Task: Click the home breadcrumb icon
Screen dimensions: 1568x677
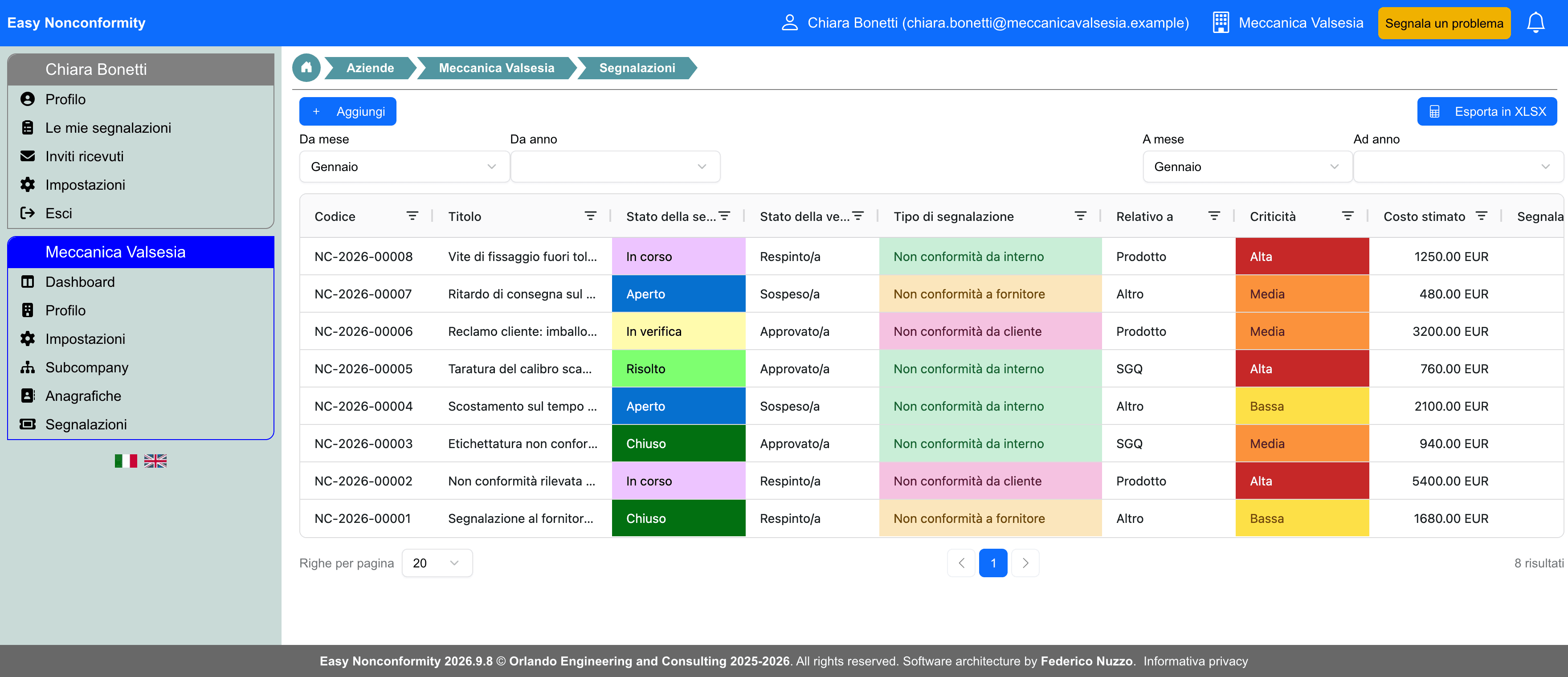Action: (x=306, y=68)
